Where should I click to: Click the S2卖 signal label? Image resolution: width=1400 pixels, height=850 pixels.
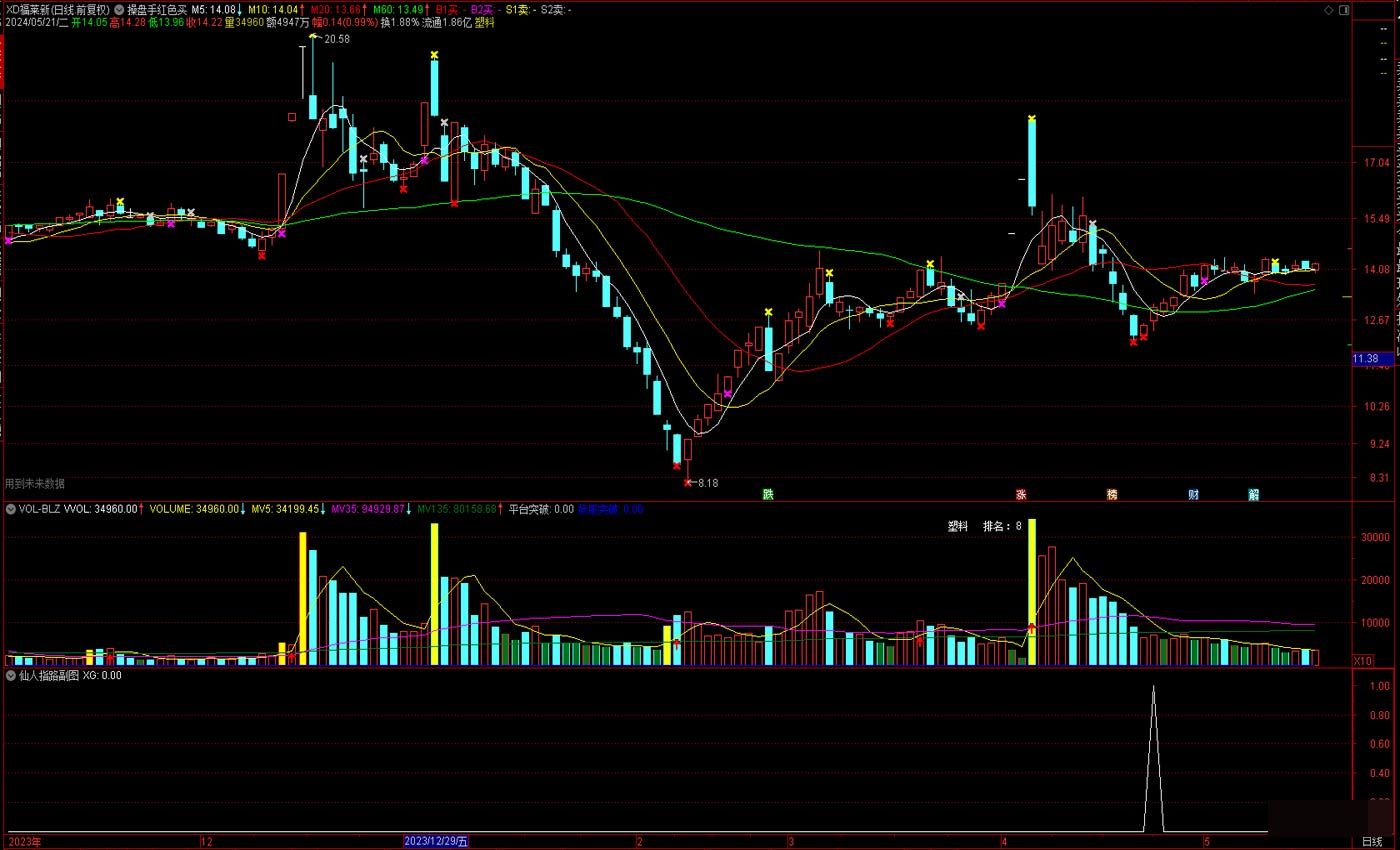(x=556, y=10)
